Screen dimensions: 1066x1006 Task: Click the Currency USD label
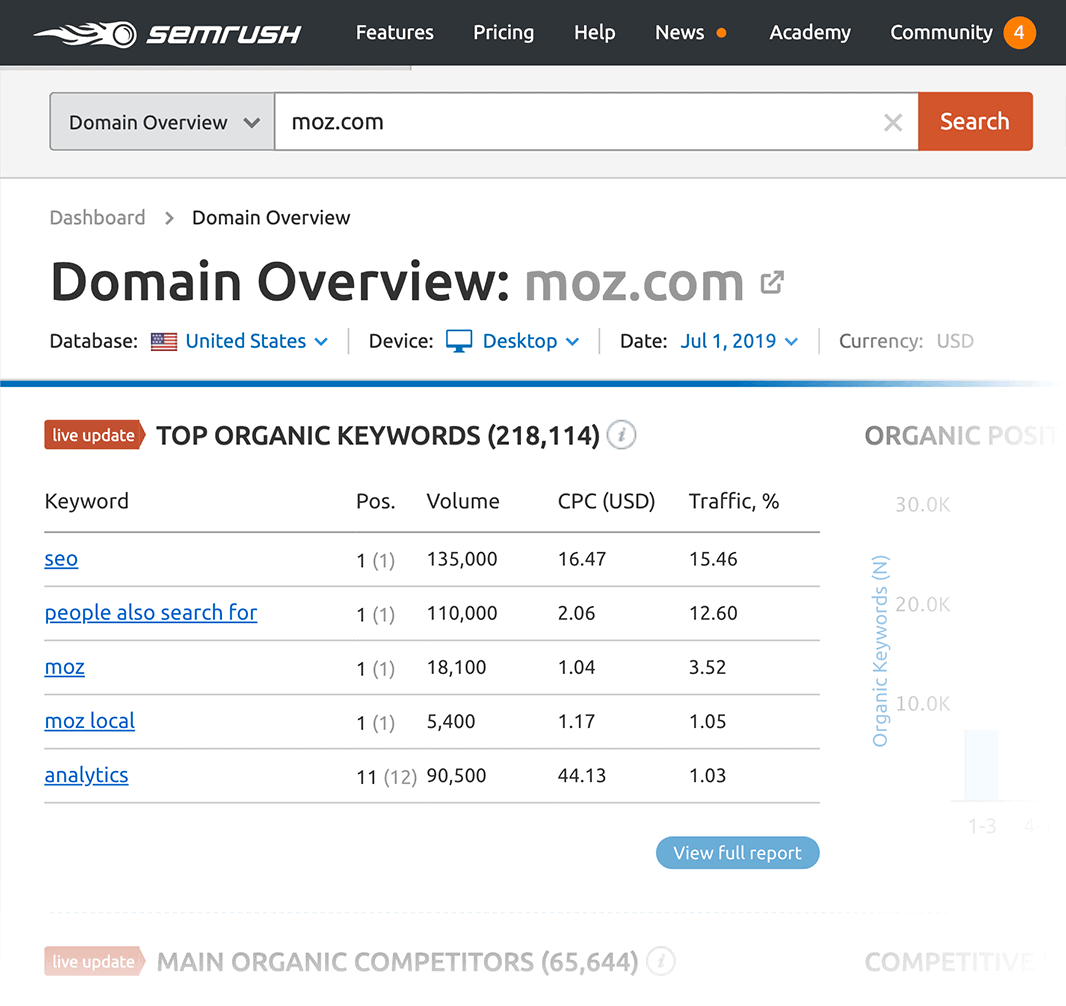[x=906, y=341]
